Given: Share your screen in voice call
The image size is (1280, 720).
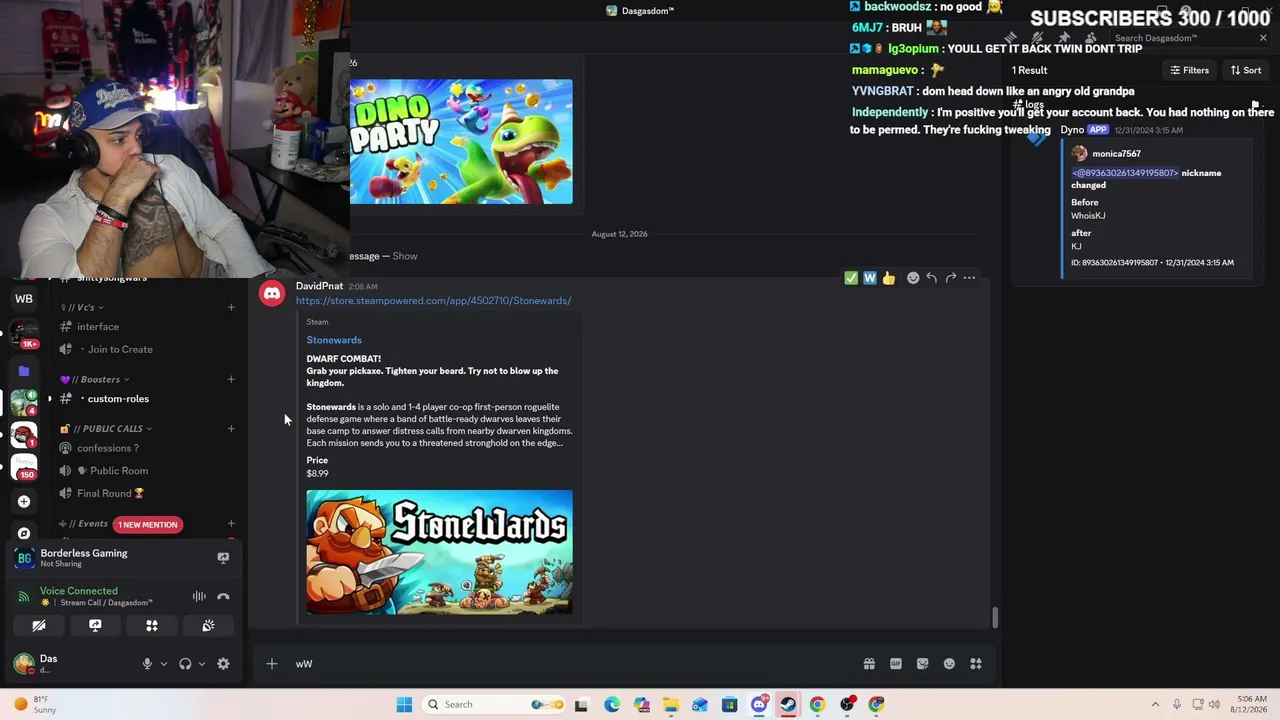Looking at the screenshot, I should point(95,626).
